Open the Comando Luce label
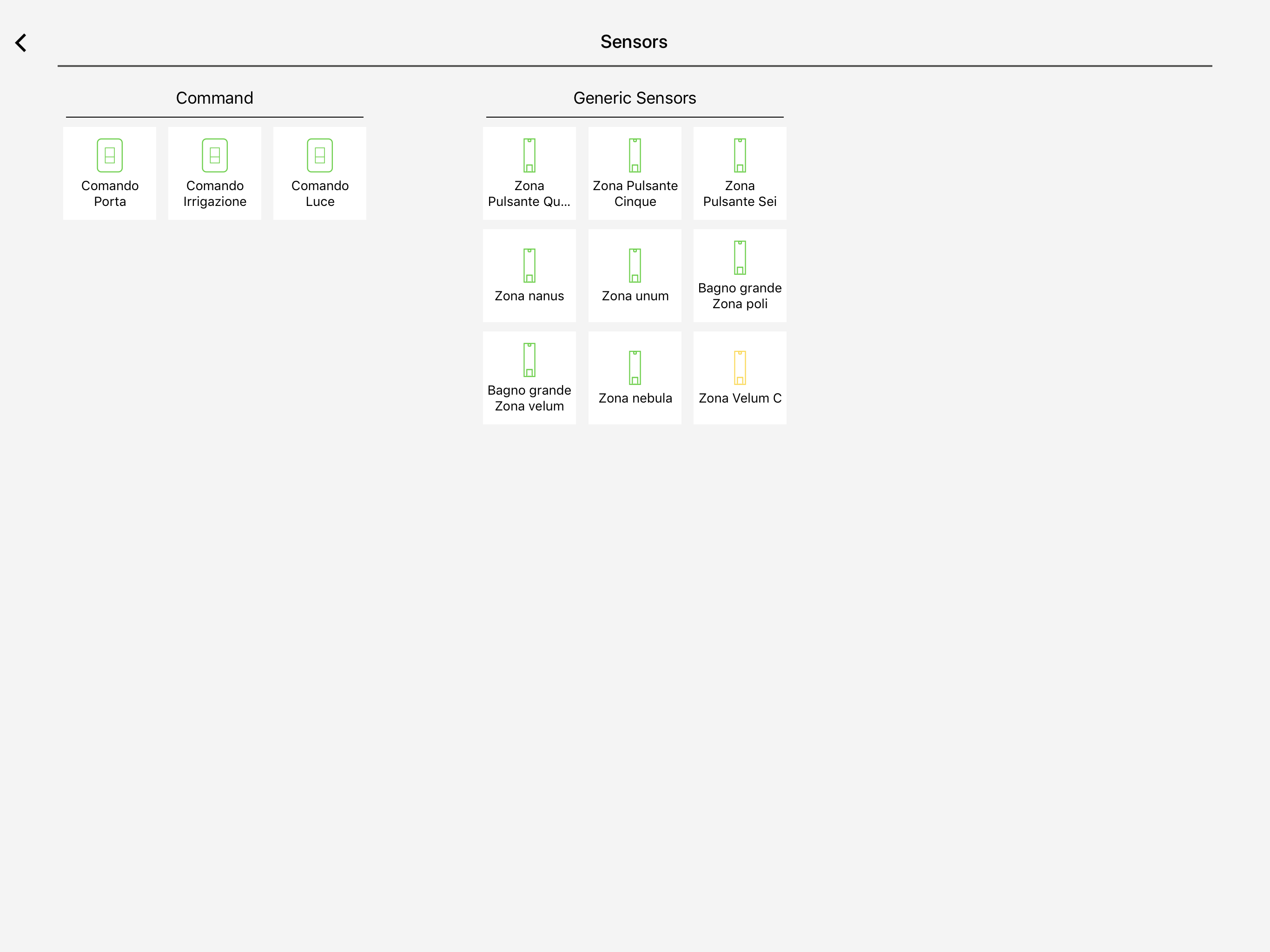 coord(320,193)
